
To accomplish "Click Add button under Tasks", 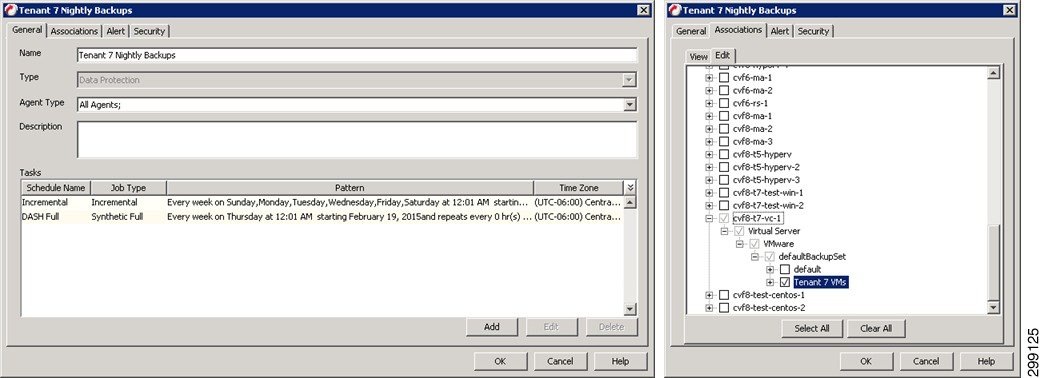I will click(491, 327).
